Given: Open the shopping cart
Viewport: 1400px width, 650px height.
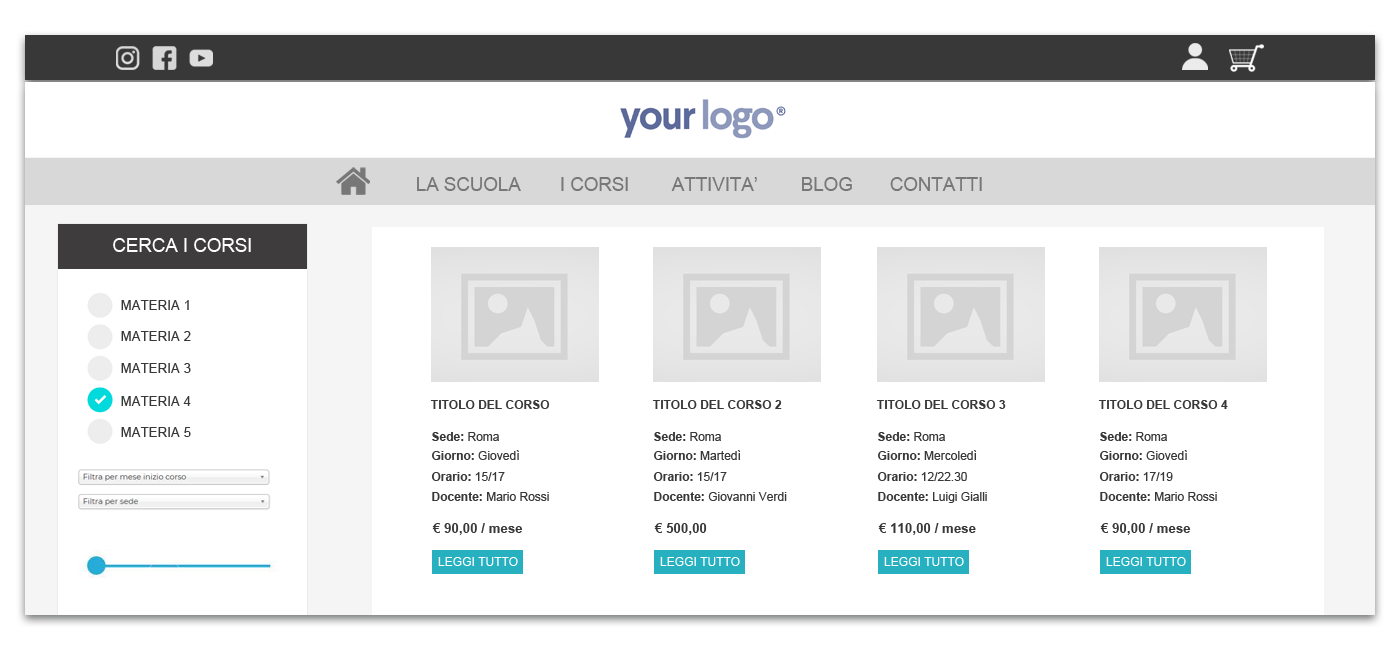Looking at the screenshot, I should 1246,58.
